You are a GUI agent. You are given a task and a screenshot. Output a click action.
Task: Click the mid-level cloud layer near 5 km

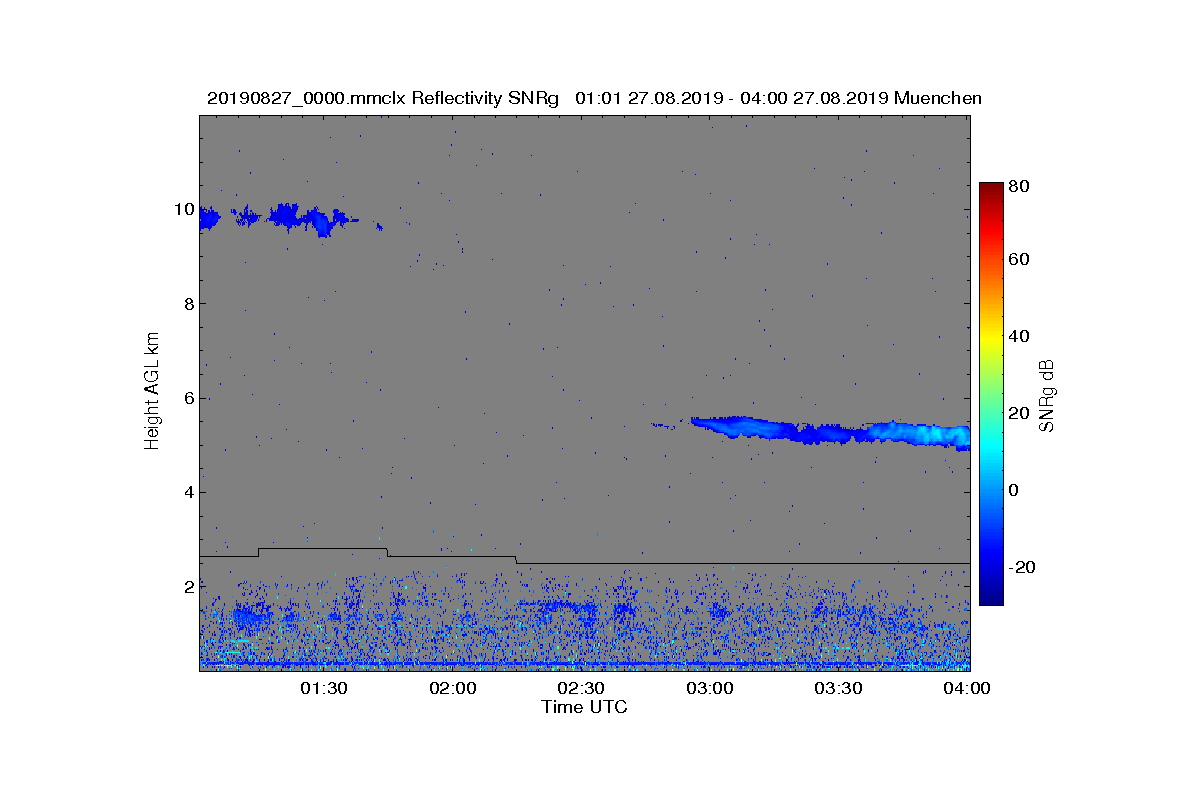830,432
